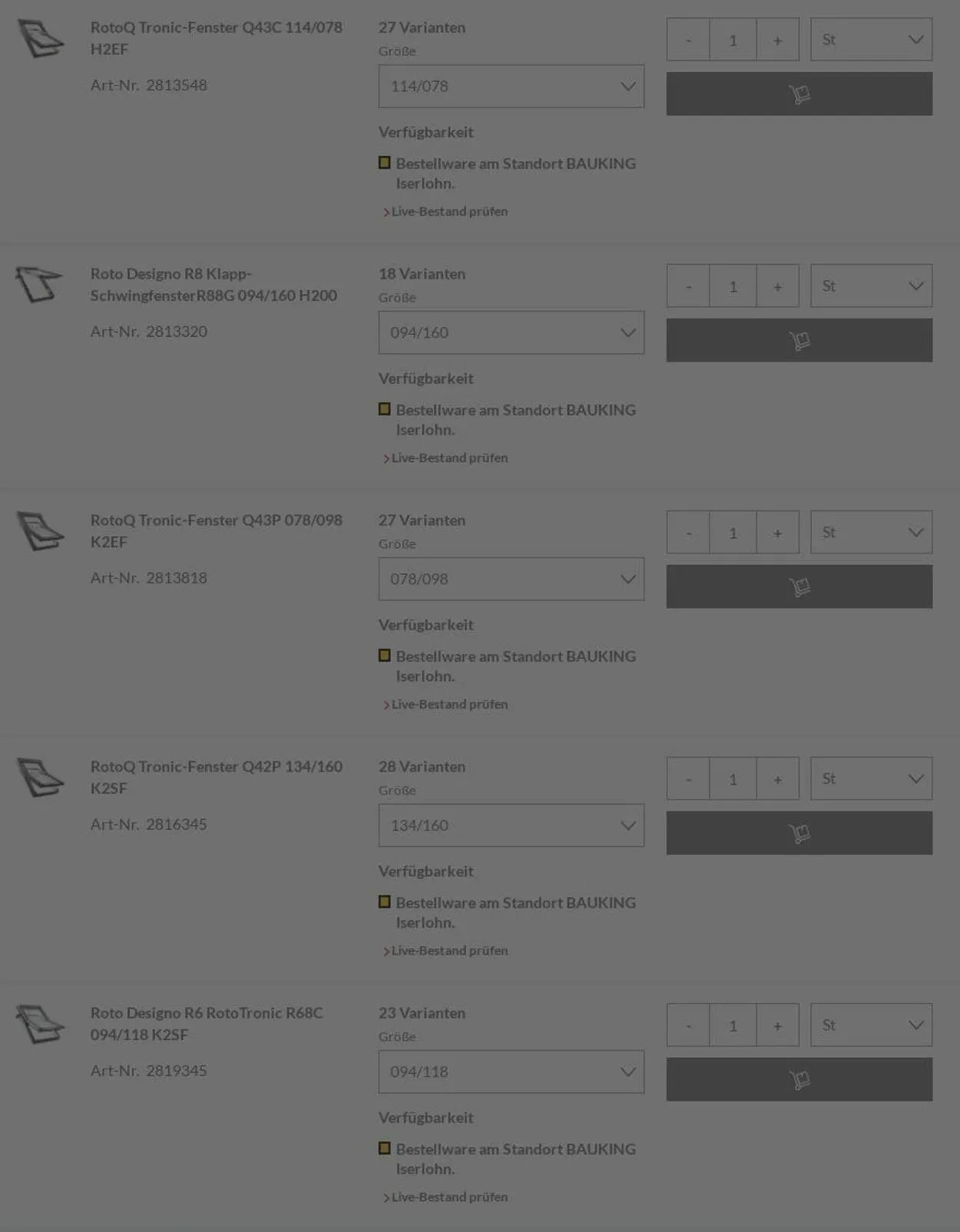Open RotoQ Q42P 134/160 product image
960x1232 pixels.
pyautogui.click(x=40, y=778)
